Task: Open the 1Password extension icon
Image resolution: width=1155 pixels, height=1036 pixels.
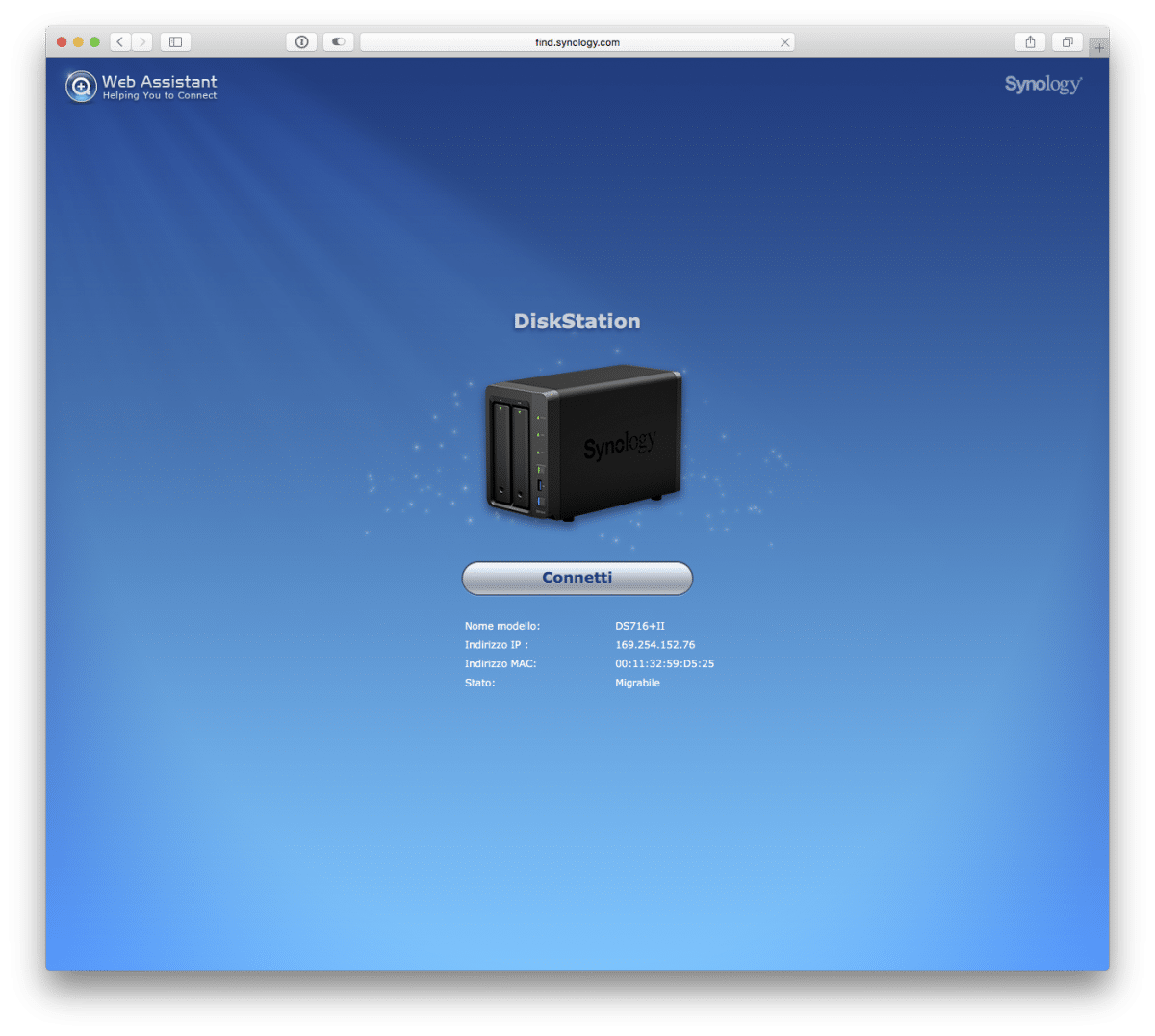Action: point(301,41)
